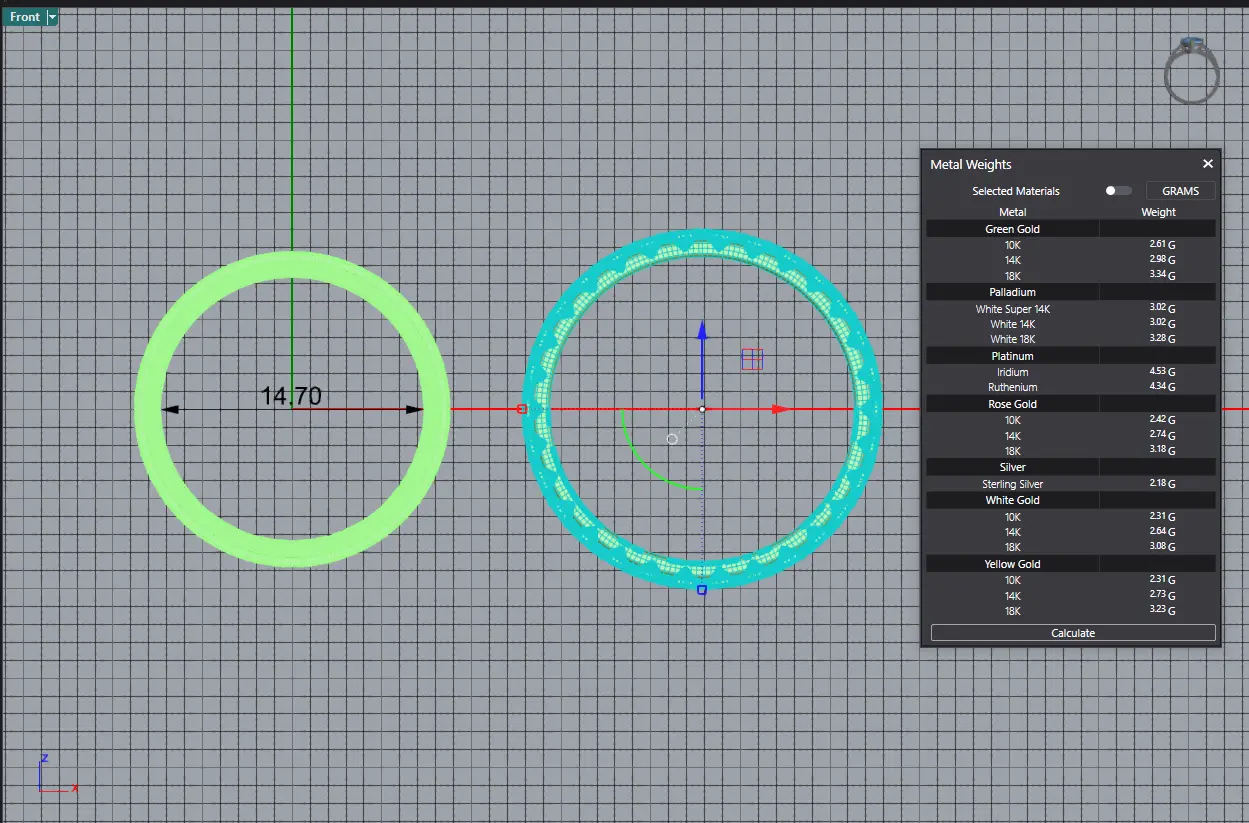Click the Front viewport title label
The height and width of the screenshot is (823, 1249).
(25, 17)
